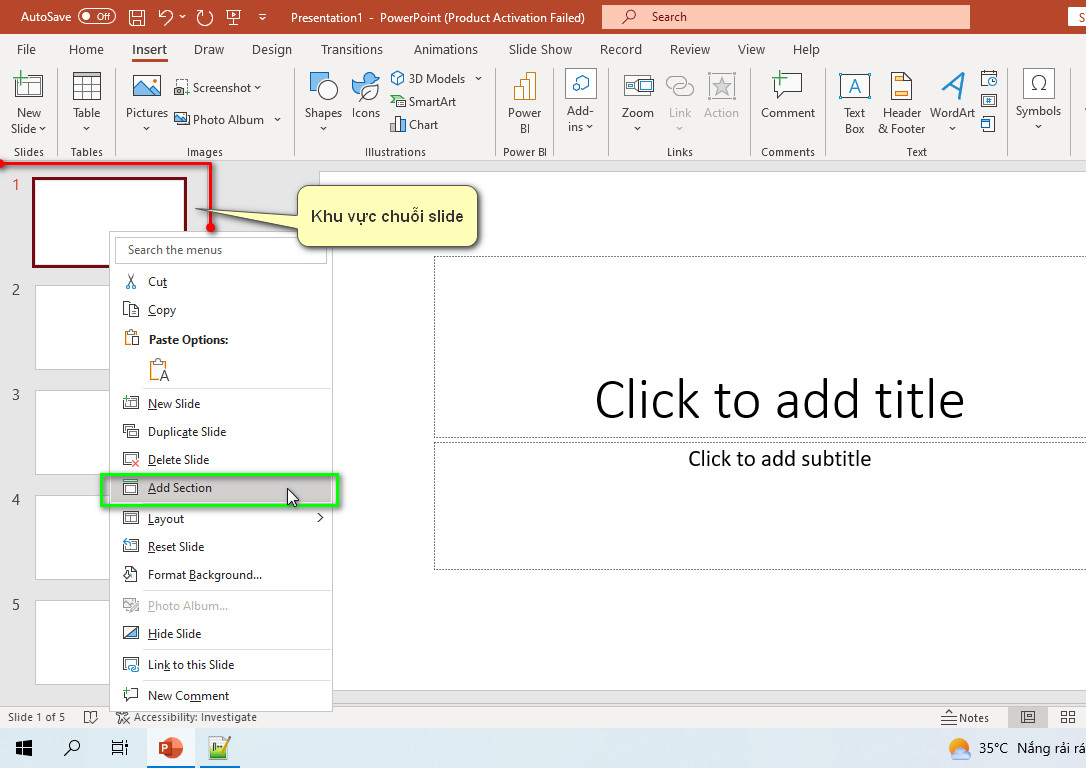Click the Object icon in Text group
The width and height of the screenshot is (1086, 768).
(989, 124)
